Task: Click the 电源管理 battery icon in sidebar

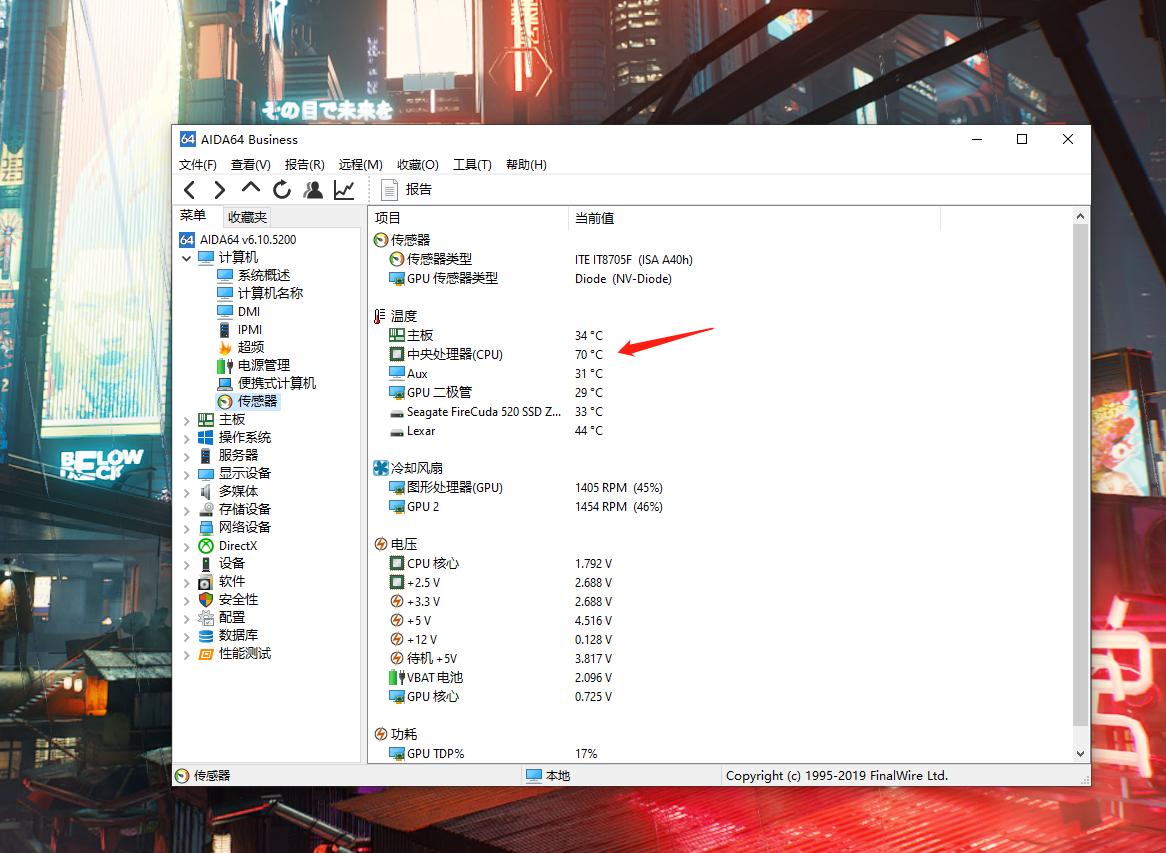Action: [224, 365]
